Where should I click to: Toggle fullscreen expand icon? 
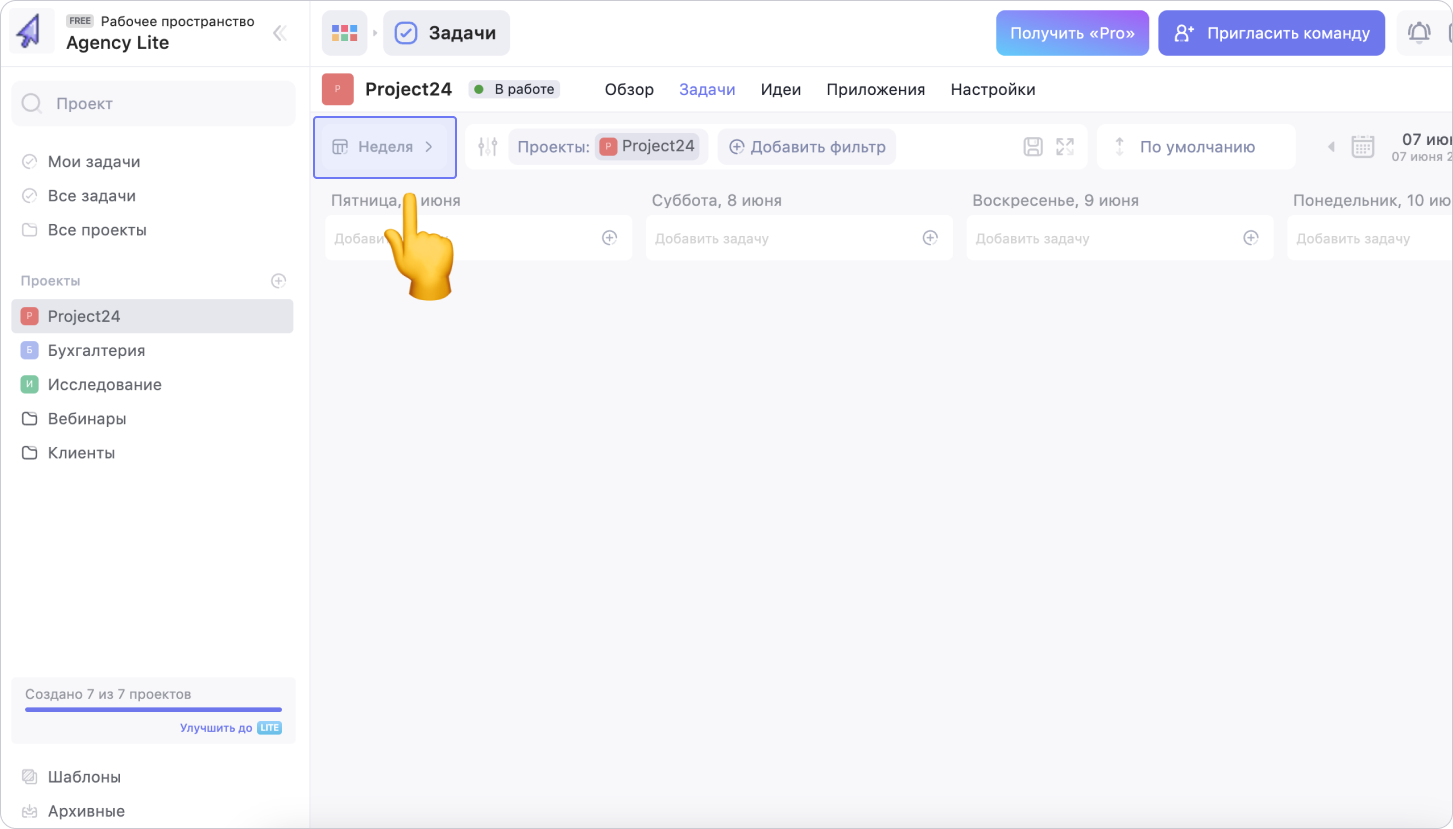click(1065, 147)
